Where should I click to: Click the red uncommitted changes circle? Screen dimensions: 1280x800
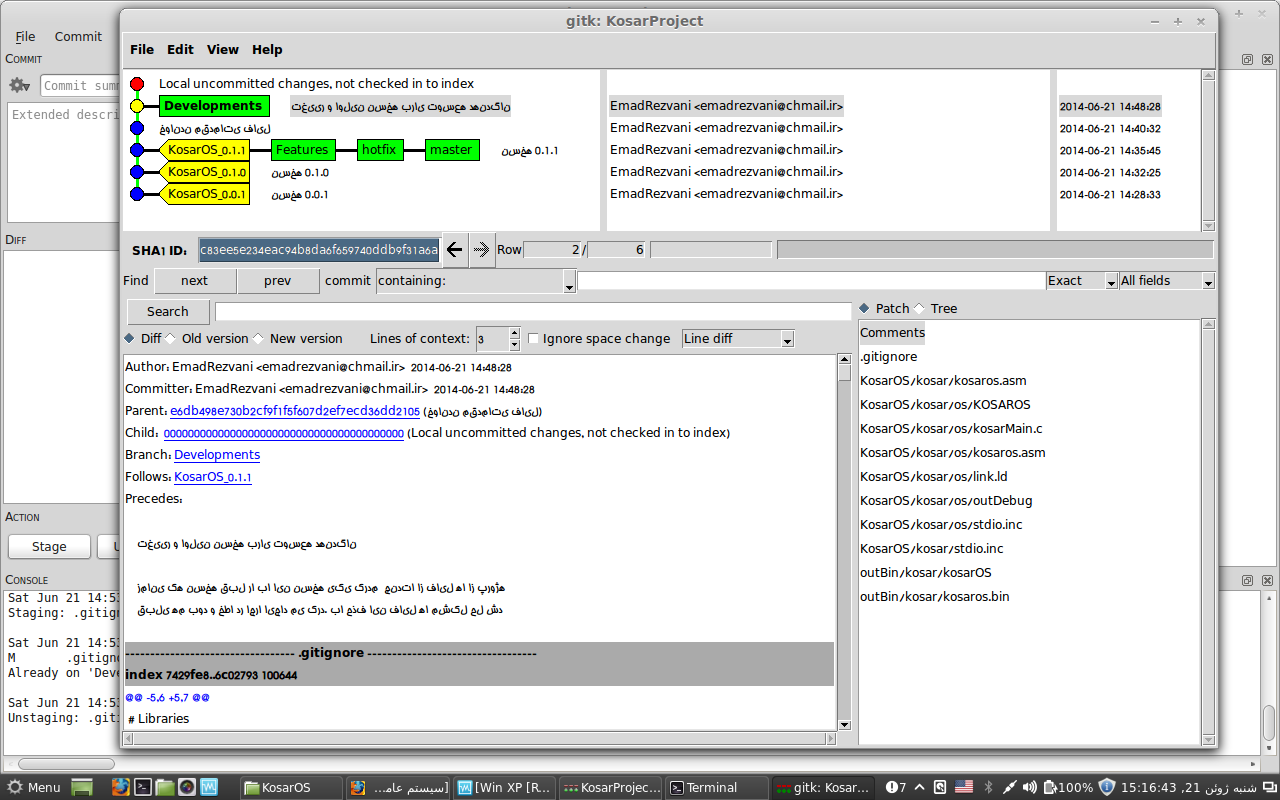pos(137,84)
